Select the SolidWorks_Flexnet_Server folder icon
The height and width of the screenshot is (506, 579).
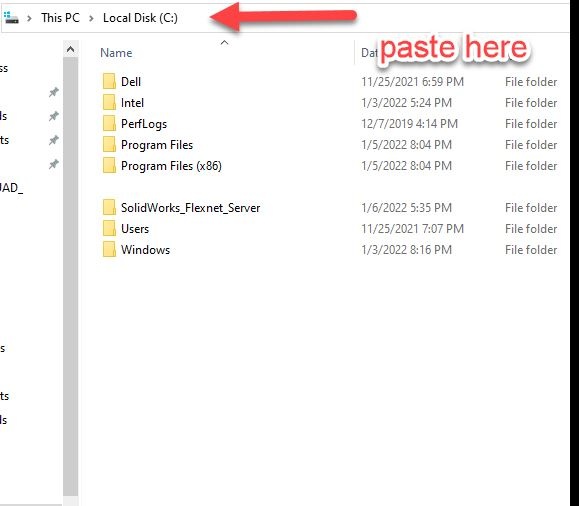click(x=109, y=208)
